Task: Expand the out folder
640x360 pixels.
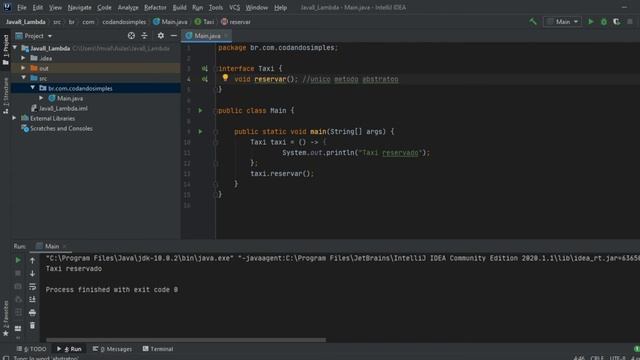Action: click(23, 68)
